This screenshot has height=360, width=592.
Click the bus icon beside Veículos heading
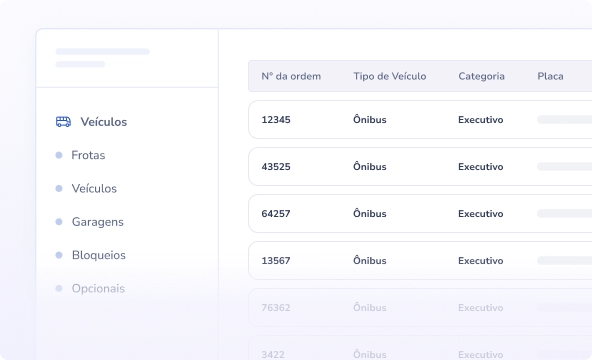(63, 122)
